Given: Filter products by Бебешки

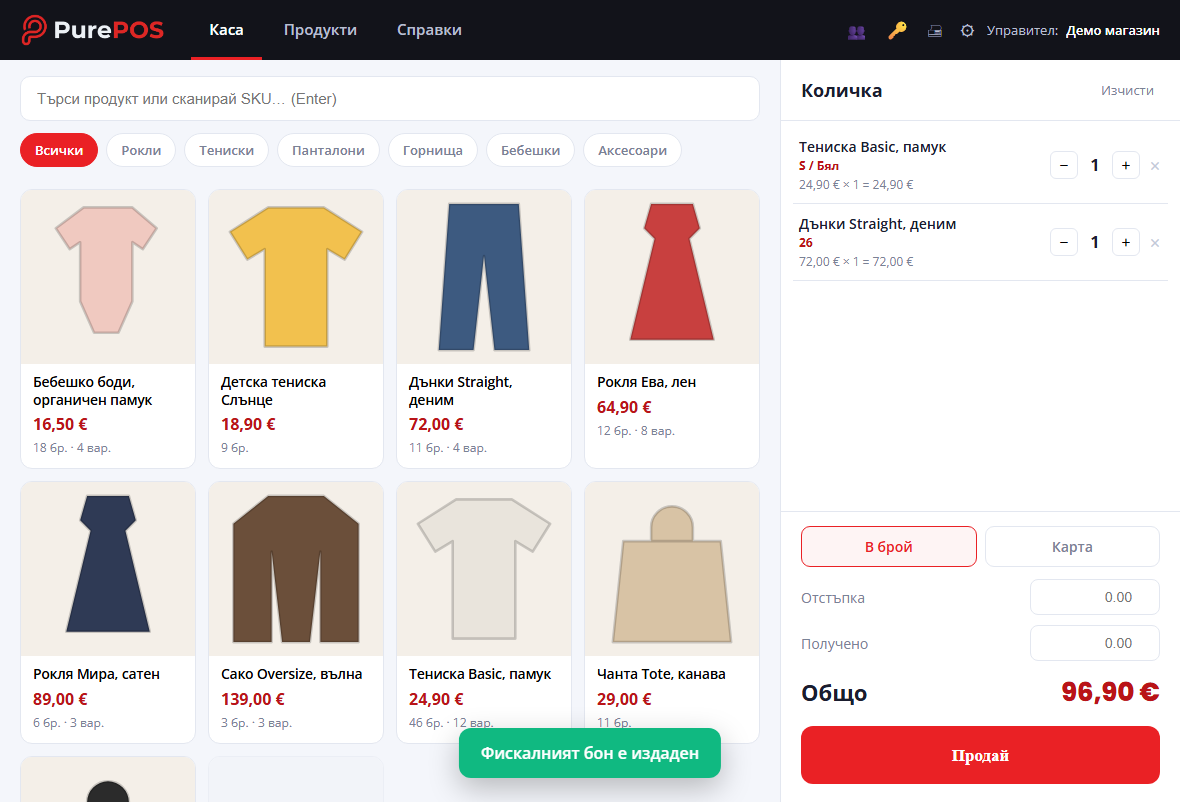Looking at the screenshot, I should (531, 150).
